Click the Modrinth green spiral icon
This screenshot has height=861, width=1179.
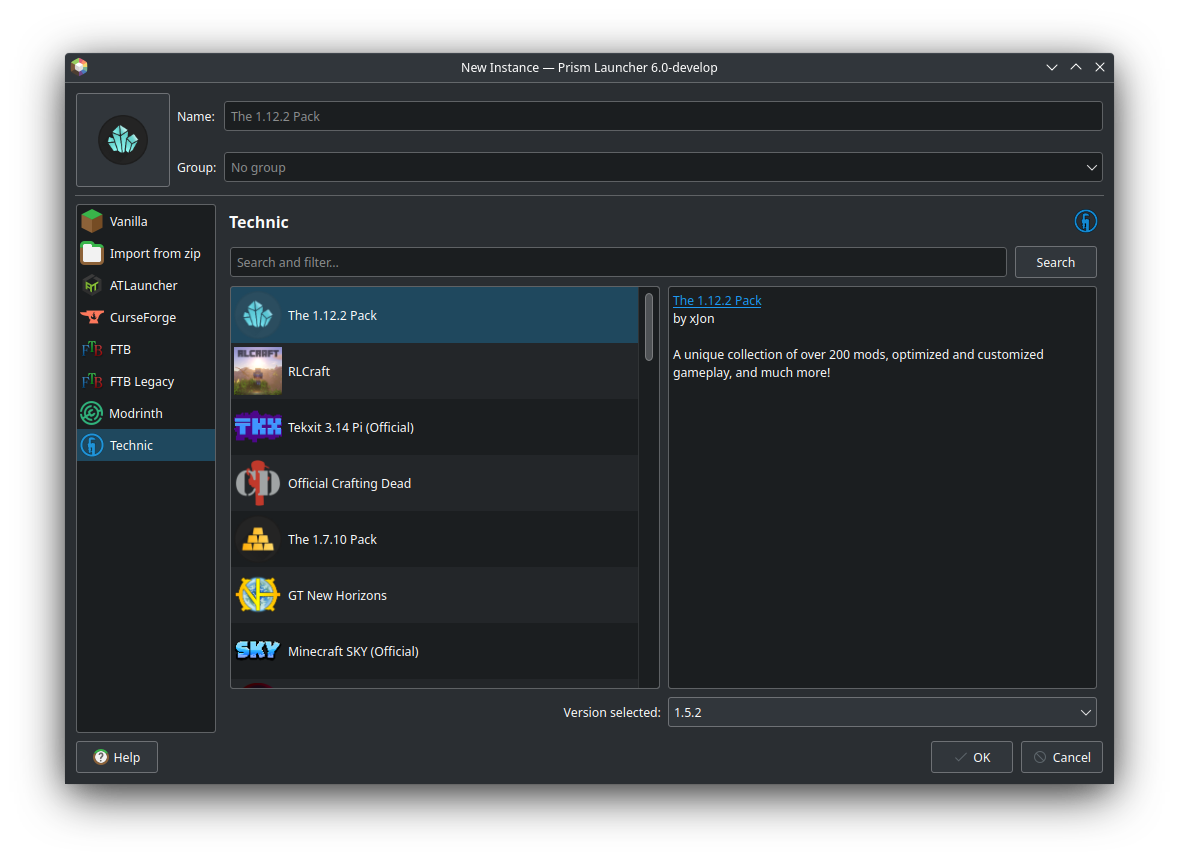(92, 413)
